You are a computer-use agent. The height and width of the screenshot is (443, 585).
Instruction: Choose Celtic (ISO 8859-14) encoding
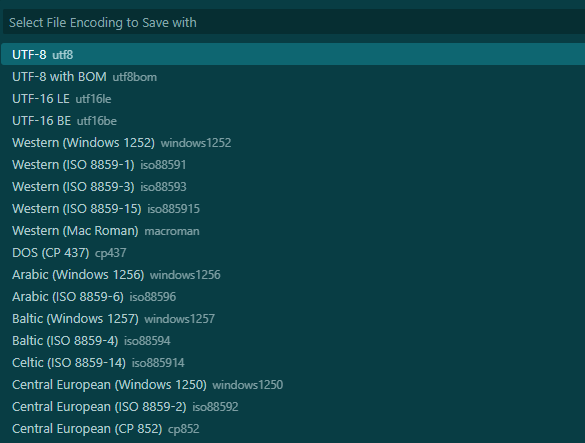293,363
